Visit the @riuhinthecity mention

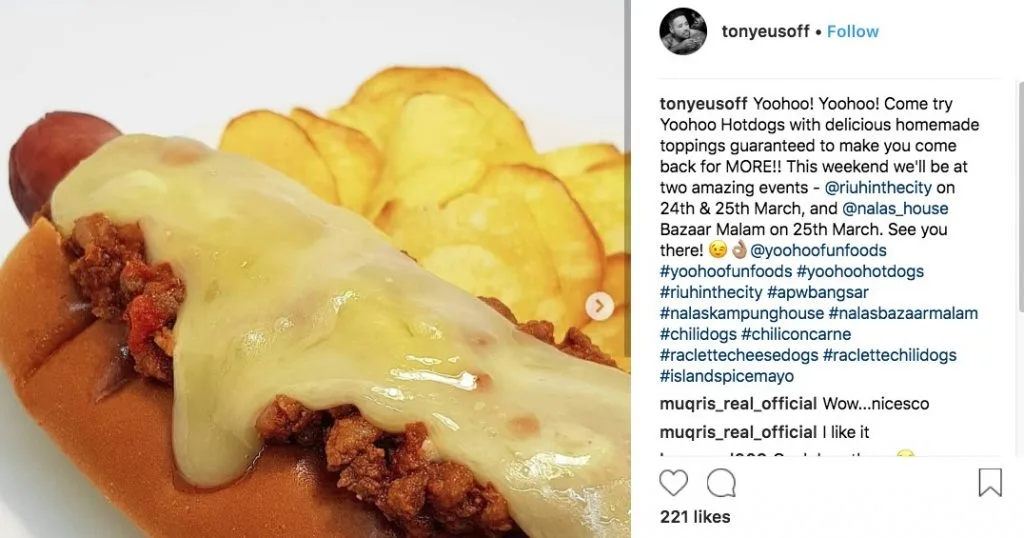[878, 187]
